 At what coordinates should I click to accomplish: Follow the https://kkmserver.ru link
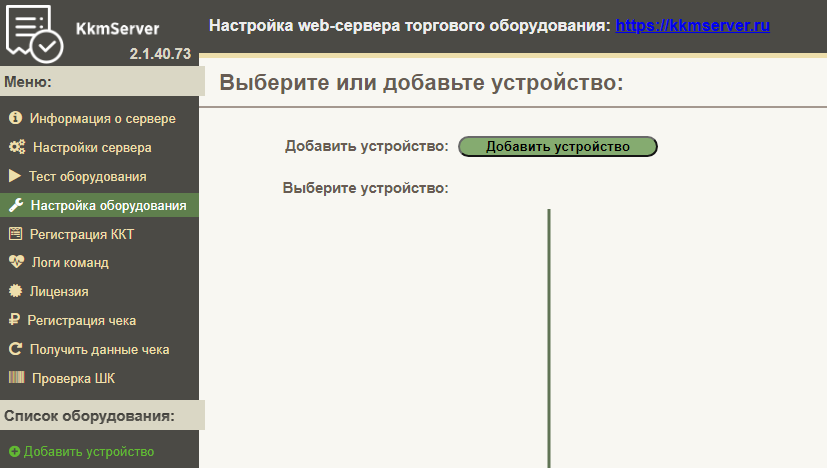[x=693, y=25]
